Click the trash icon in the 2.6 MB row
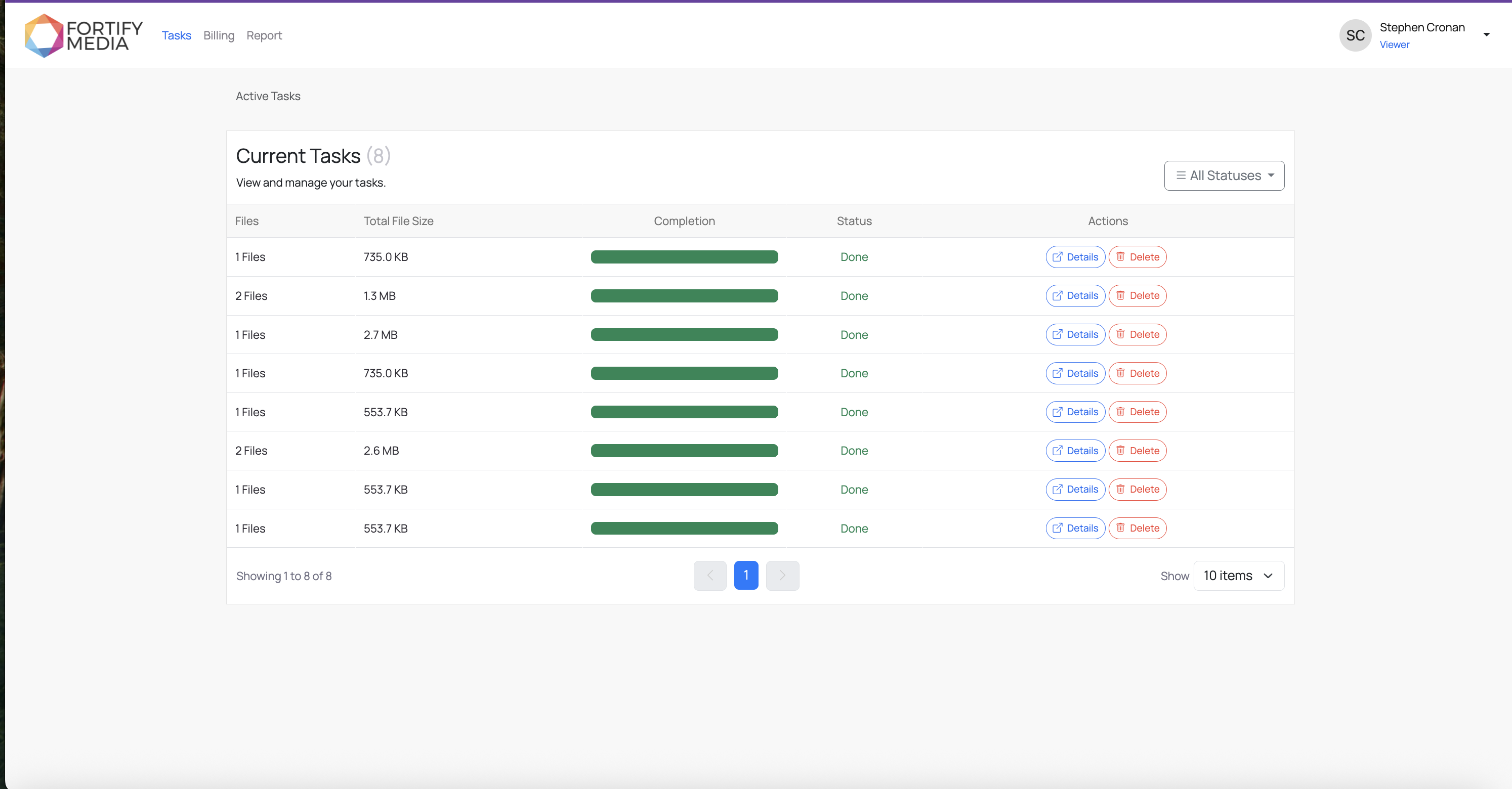 tap(1120, 451)
